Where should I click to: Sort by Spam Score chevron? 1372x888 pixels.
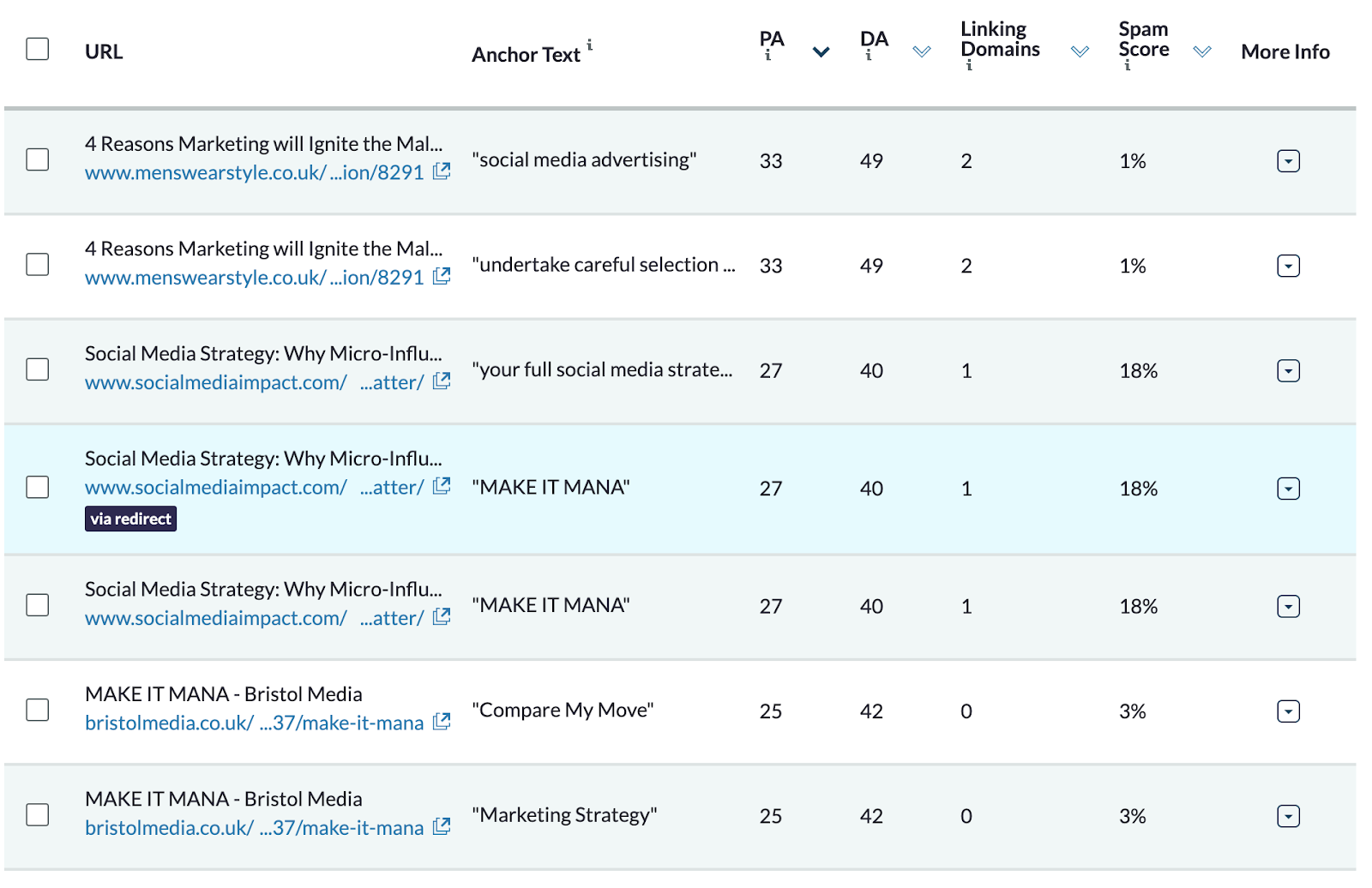(1202, 52)
